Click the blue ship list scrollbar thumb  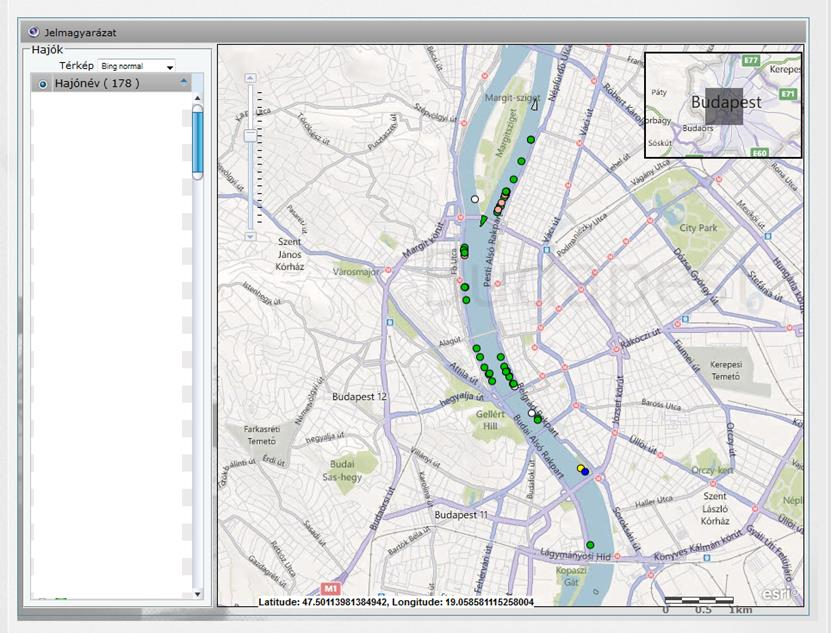point(198,142)
